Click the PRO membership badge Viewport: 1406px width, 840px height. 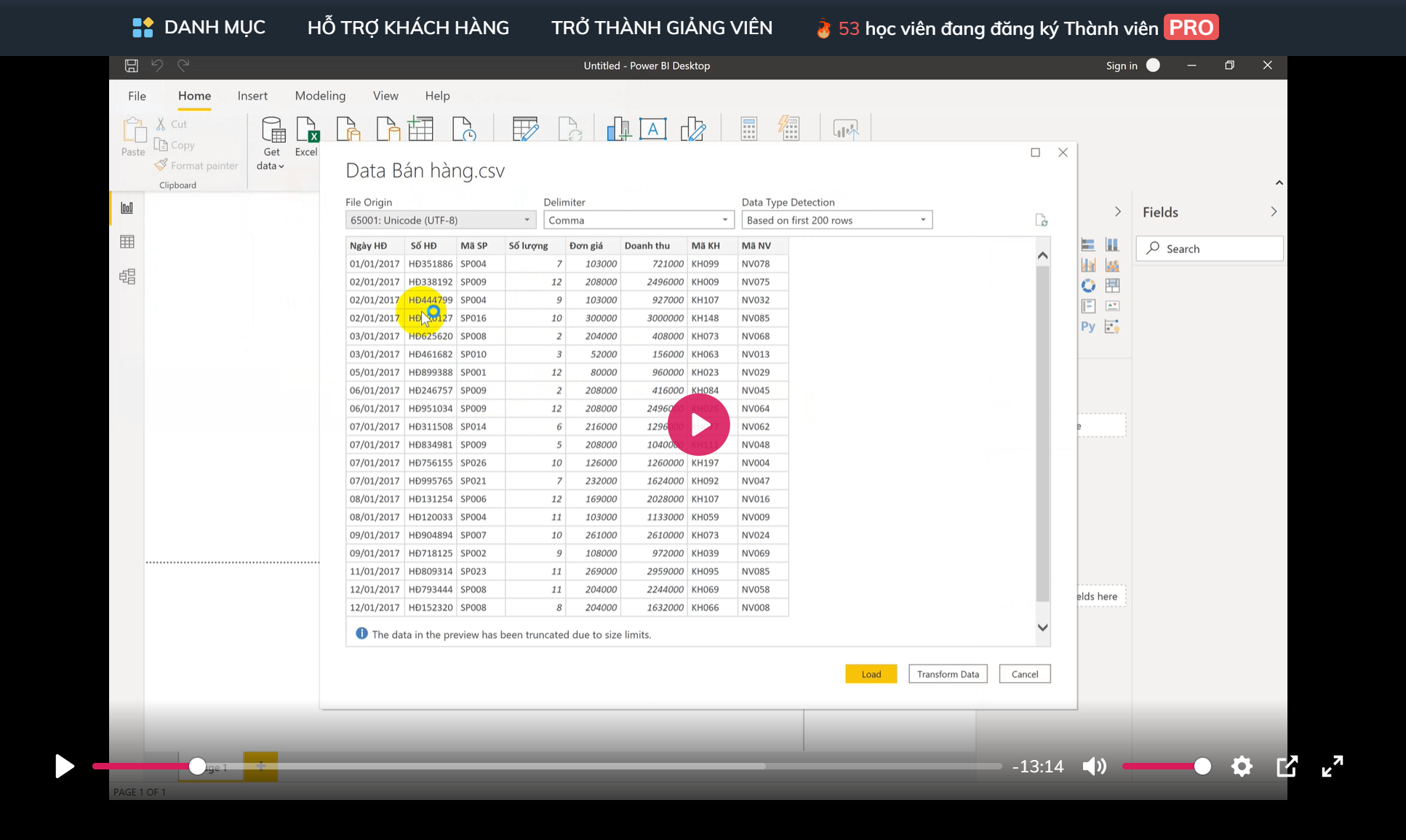click(x=1191, y=28)
